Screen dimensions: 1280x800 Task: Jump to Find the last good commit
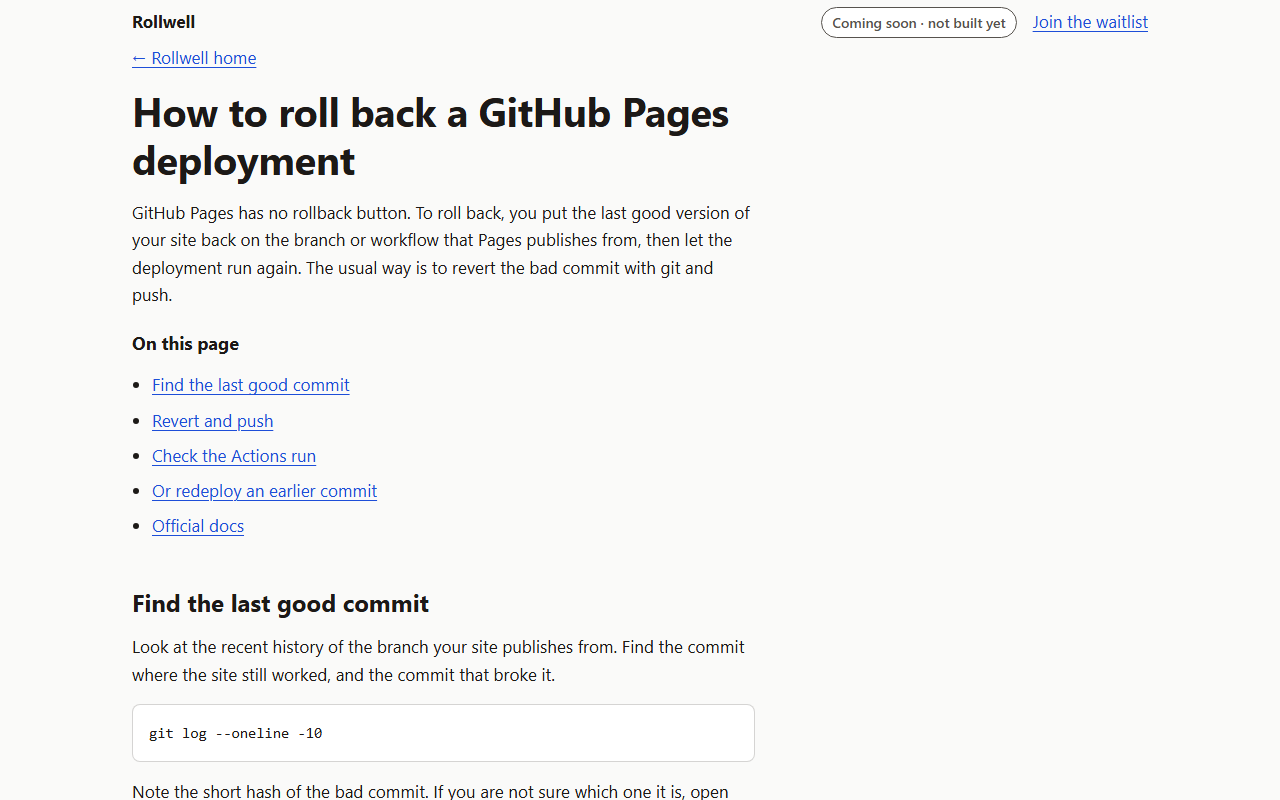[251, 385]
